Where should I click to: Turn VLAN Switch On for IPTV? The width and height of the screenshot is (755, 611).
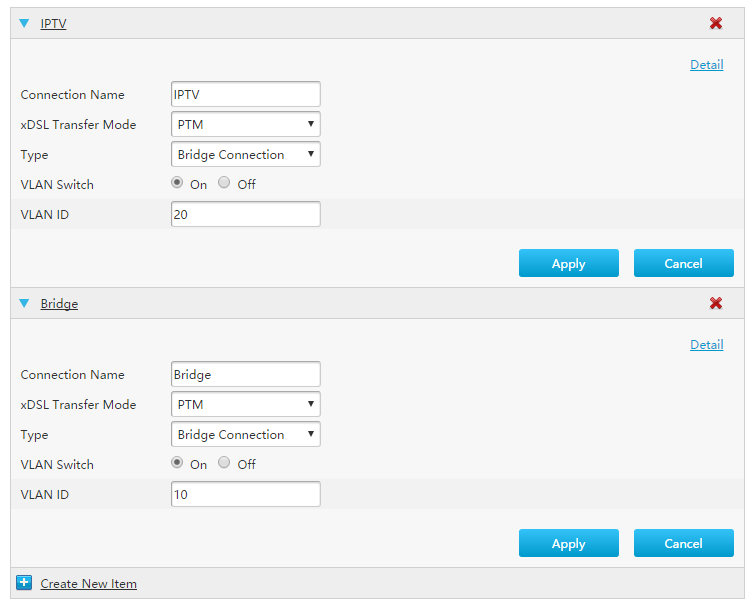coord(178,183)
